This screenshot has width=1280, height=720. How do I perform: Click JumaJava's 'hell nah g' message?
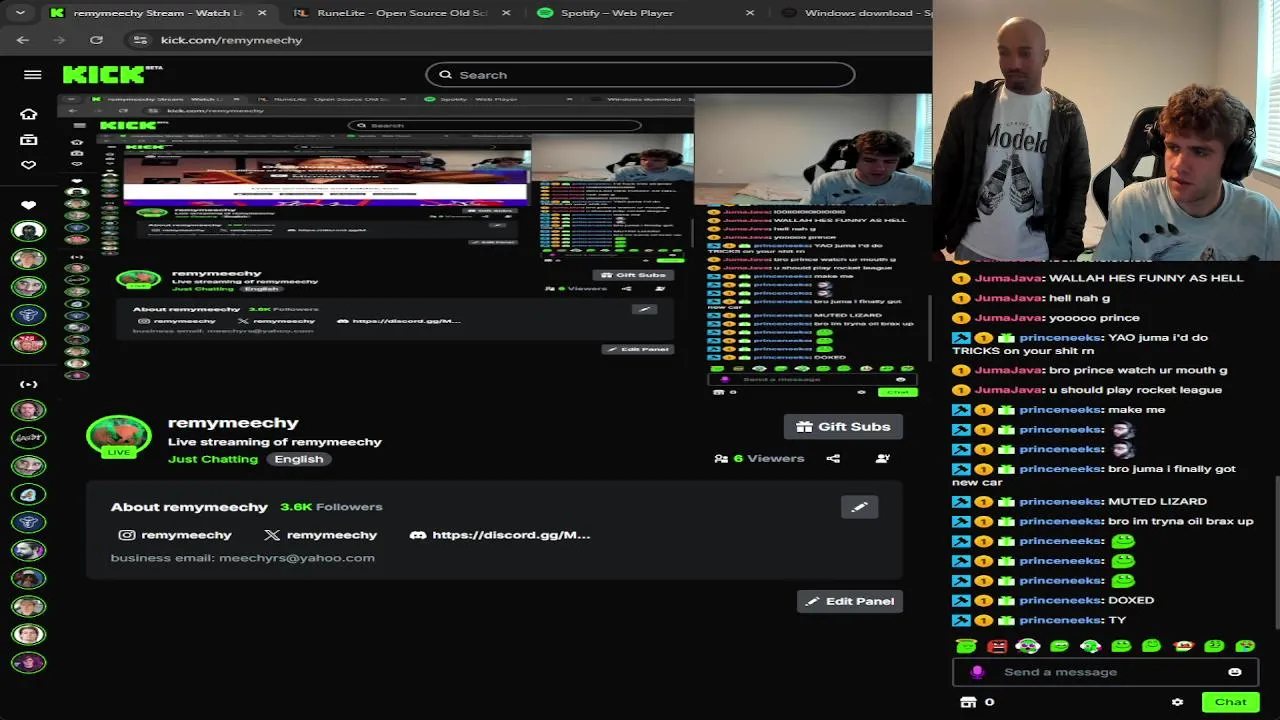tap(1080, 298)
